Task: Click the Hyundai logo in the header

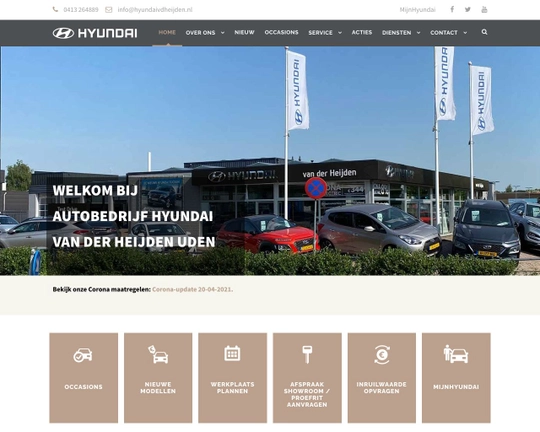Action: pyautogui.click(x=95, y=33)
